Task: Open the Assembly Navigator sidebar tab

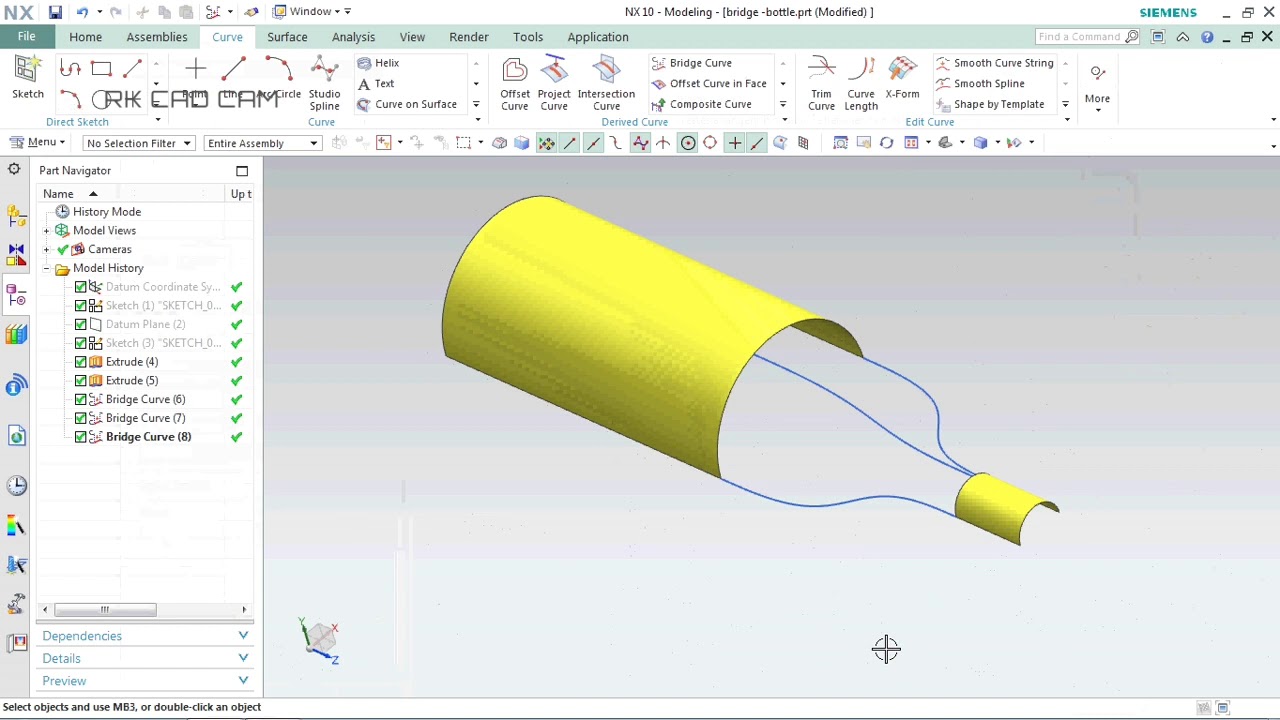Action: (16, 215)
